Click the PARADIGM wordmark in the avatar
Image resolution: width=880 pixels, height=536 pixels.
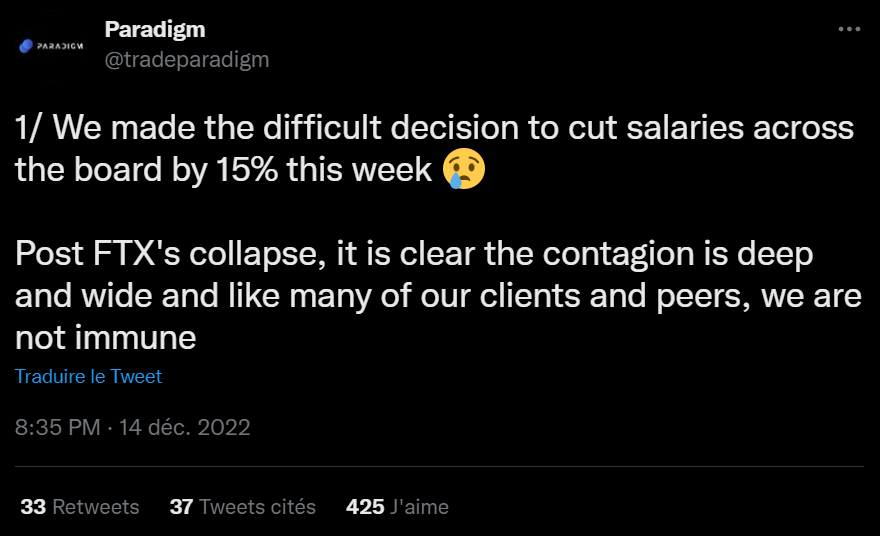click(58, 46)
